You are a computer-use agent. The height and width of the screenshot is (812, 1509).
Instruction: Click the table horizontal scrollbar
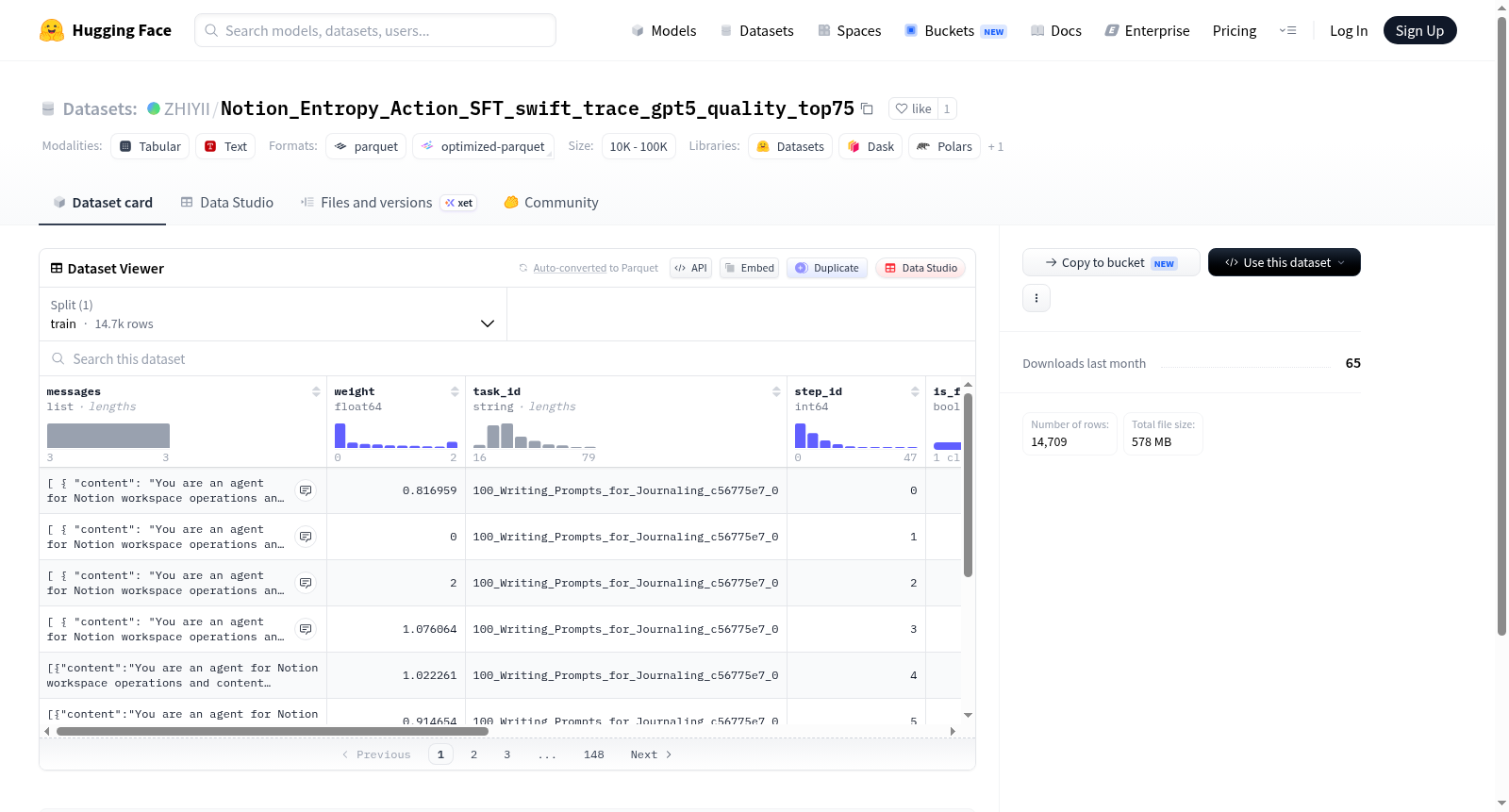(x=273, y=731)
